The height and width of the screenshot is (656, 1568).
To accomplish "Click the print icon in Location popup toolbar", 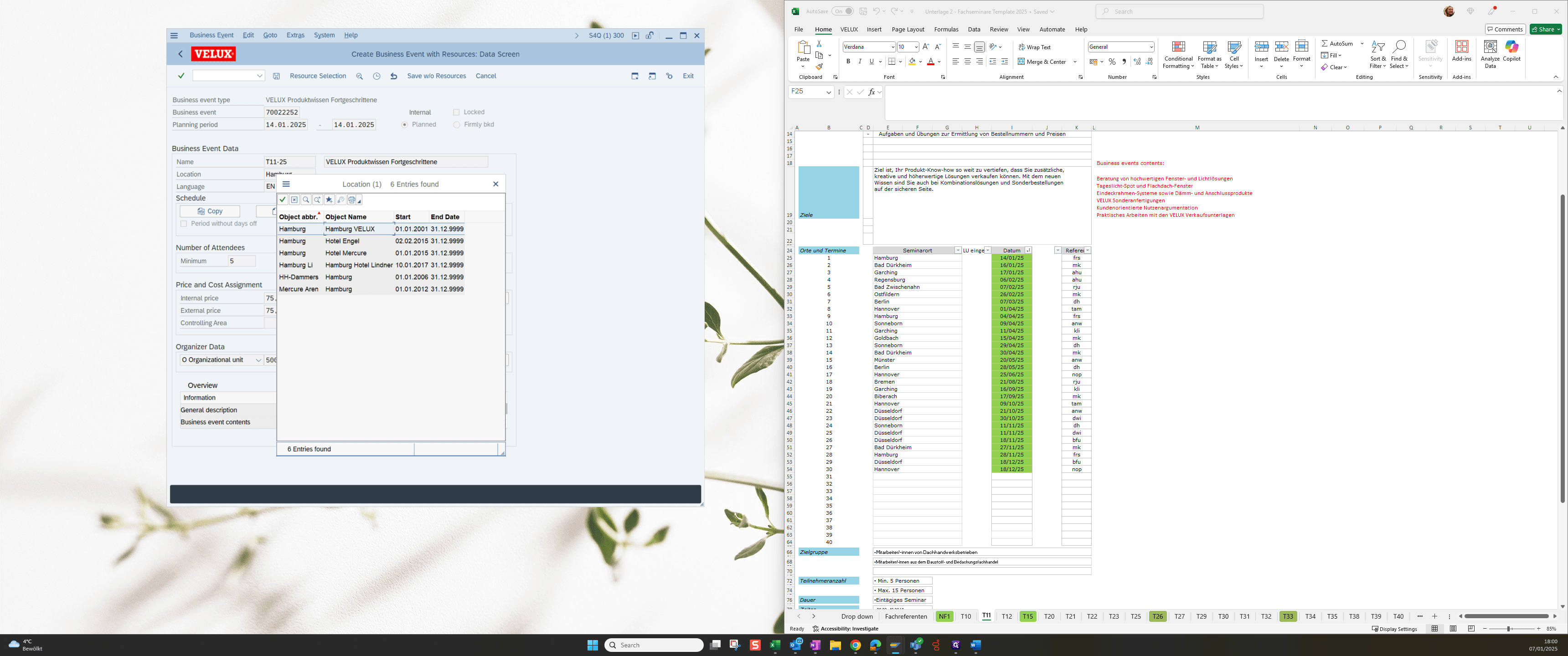I will coord(352,200).
